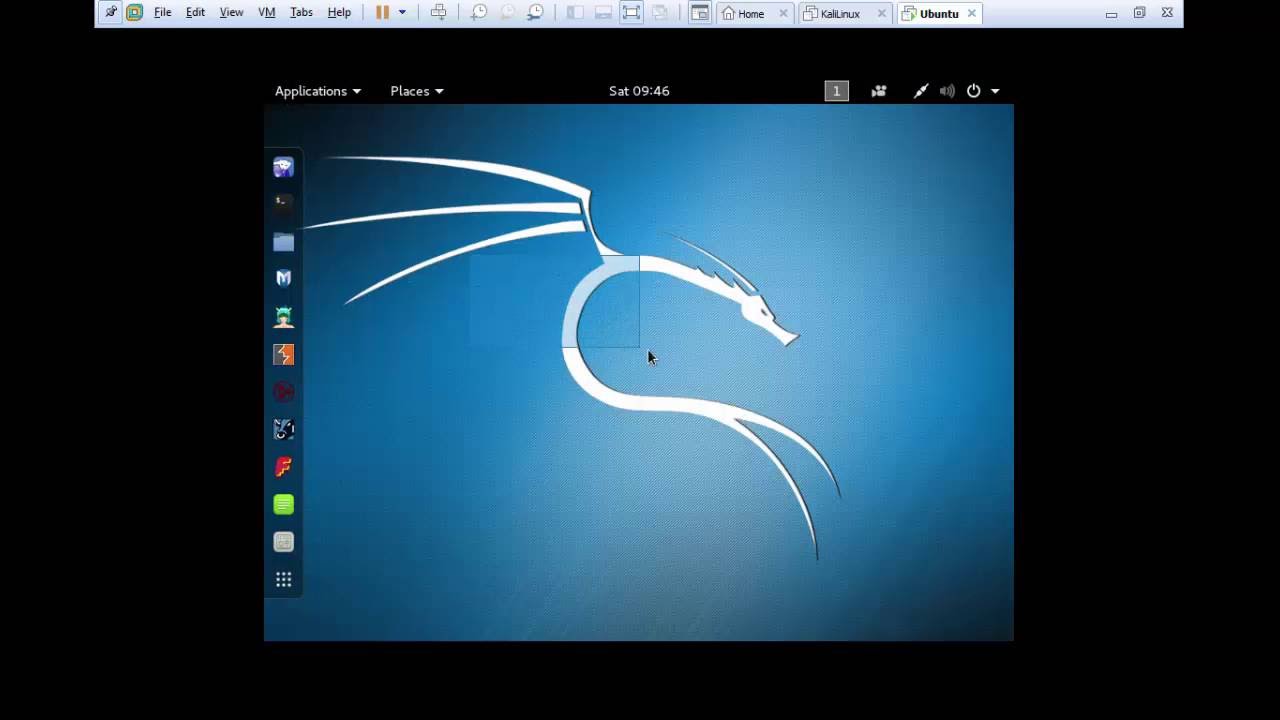Screen dimensions: 1280x720
Task: Open the grey tweak tool dock icon
Action: (x=284, y=542)
